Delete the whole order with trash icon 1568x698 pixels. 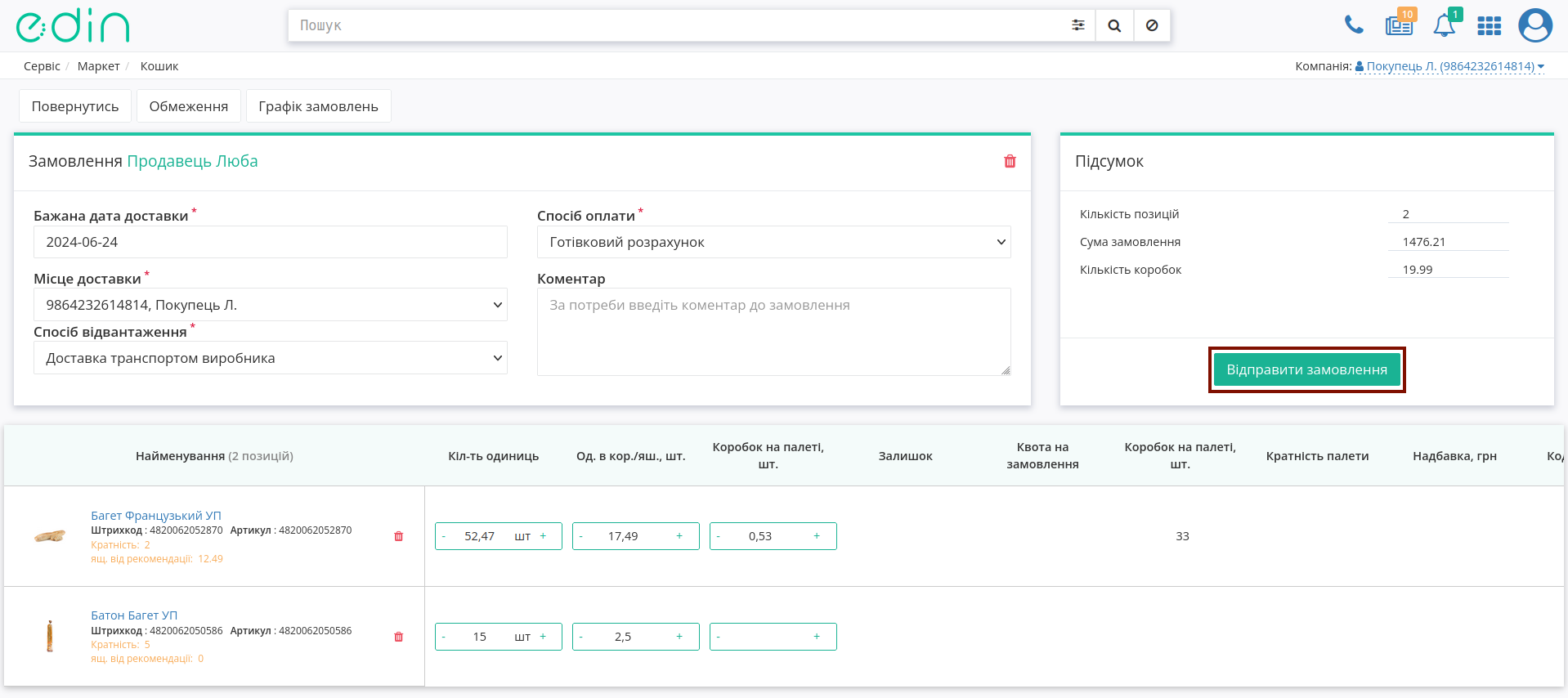1010,161
